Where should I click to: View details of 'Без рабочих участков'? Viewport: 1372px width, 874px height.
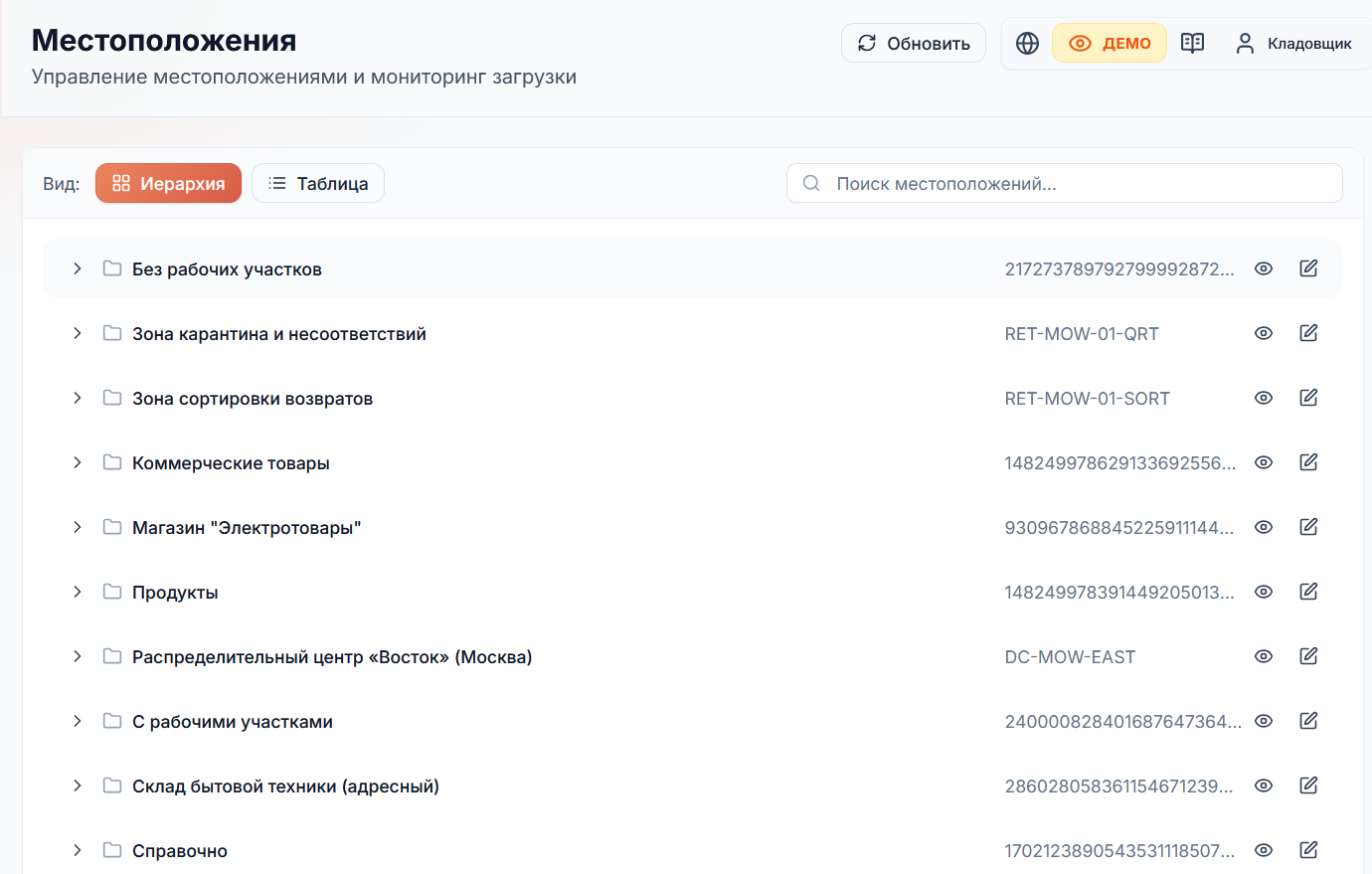coord(1264,268)
